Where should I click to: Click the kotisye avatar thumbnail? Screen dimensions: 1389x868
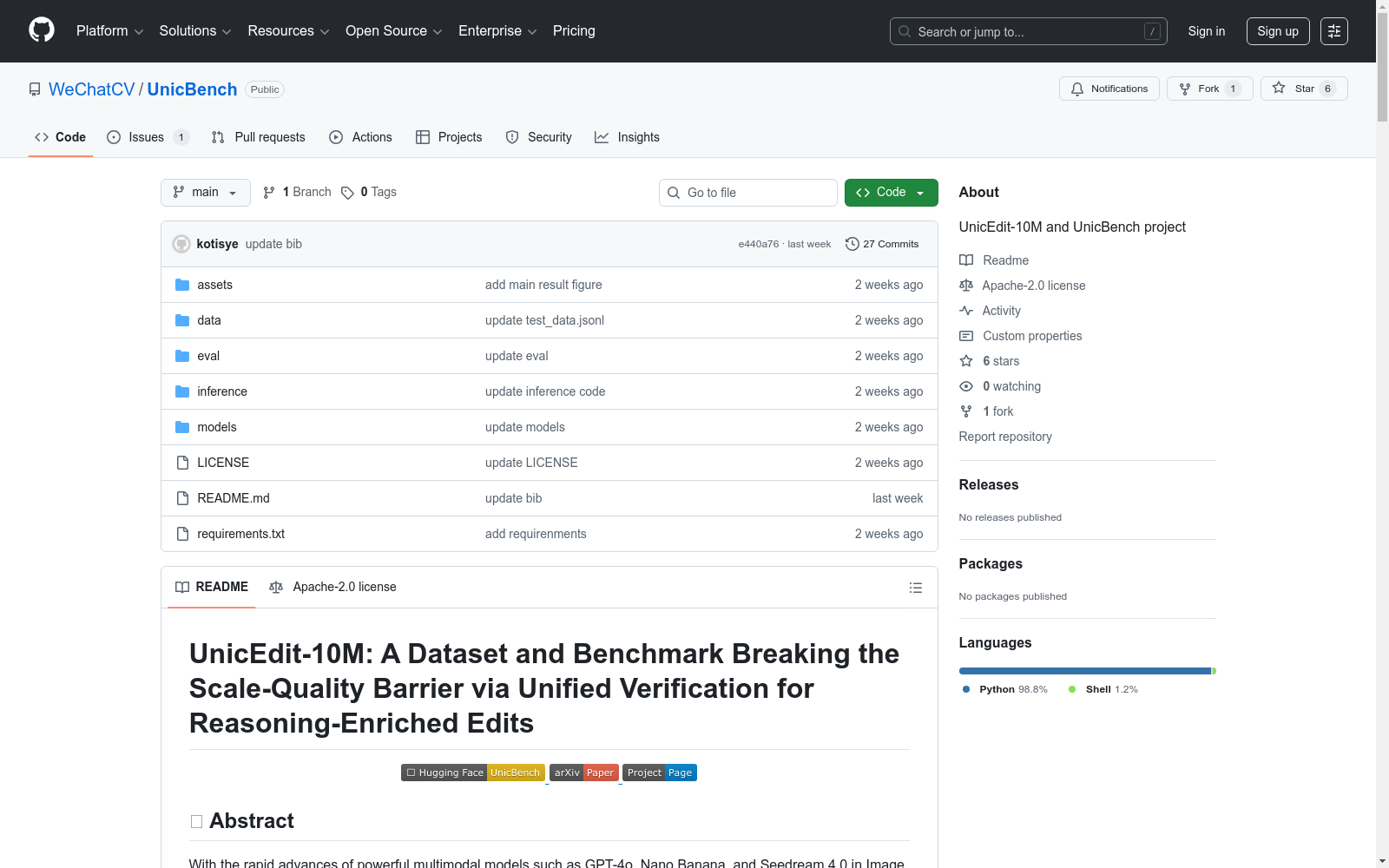tap(181, 244)
